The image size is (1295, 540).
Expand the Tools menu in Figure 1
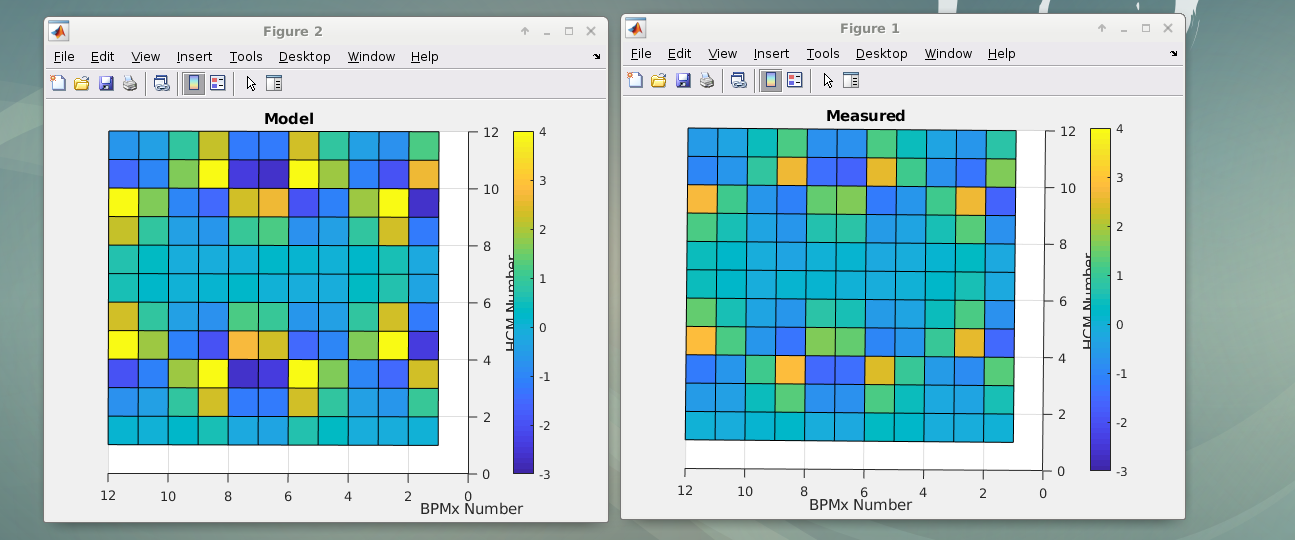tap(822, 54)
